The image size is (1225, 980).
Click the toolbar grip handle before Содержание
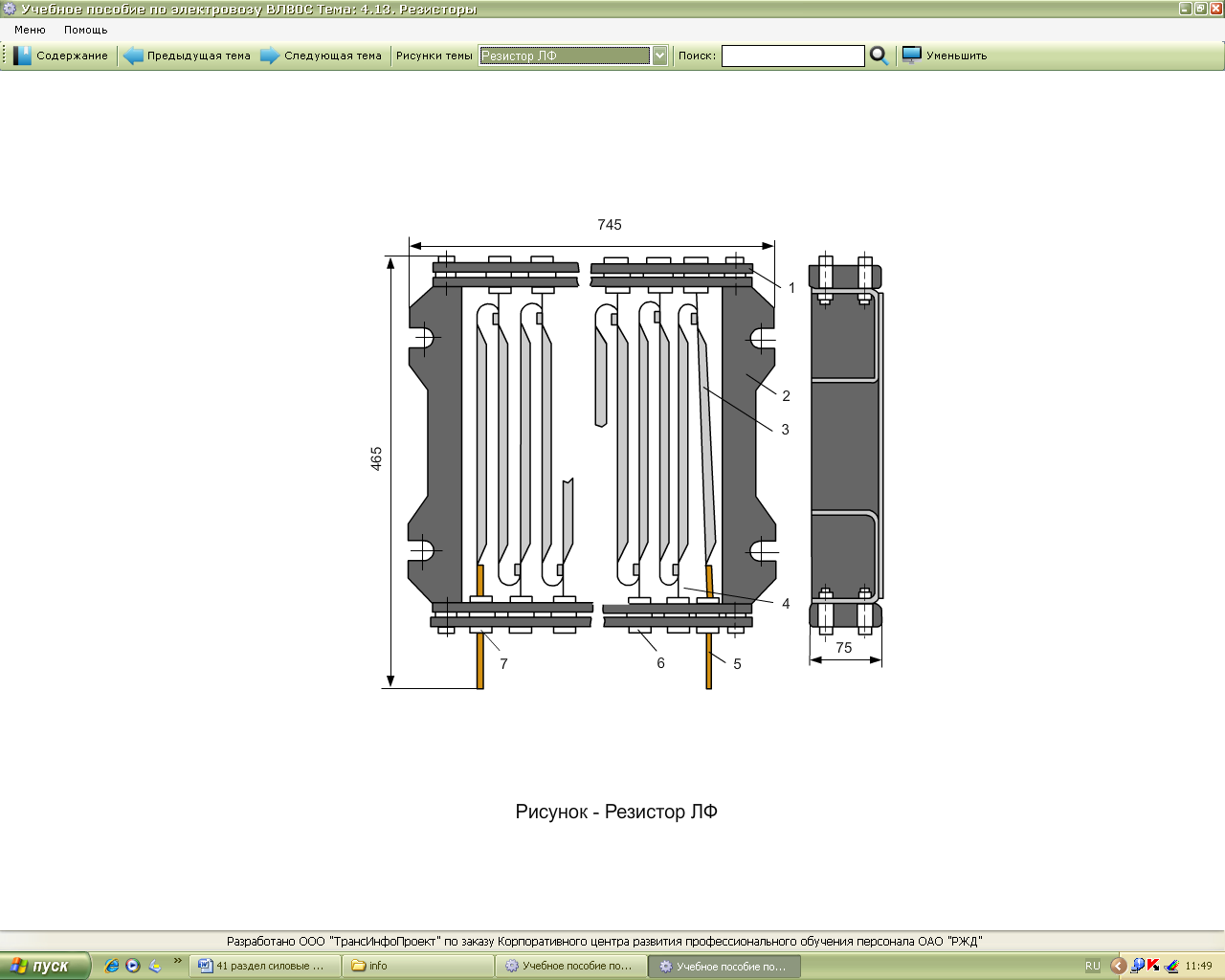[x=5, y=56]
